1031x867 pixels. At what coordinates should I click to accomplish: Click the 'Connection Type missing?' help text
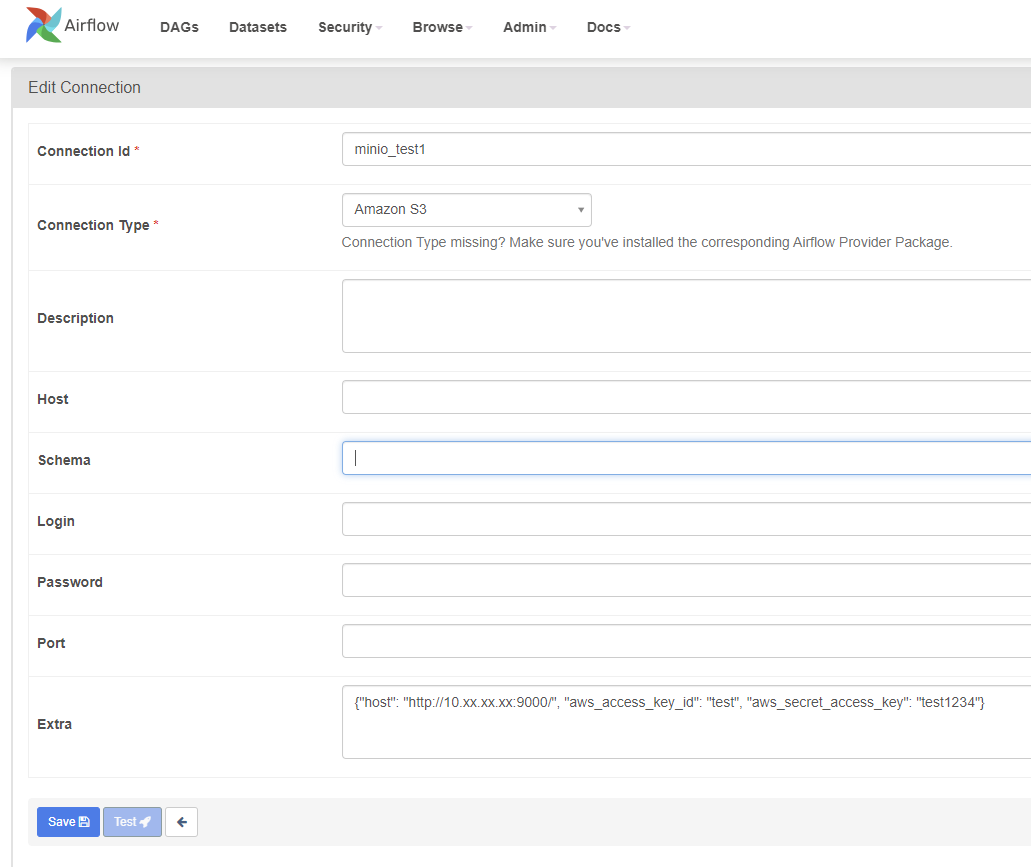[647, 242]
